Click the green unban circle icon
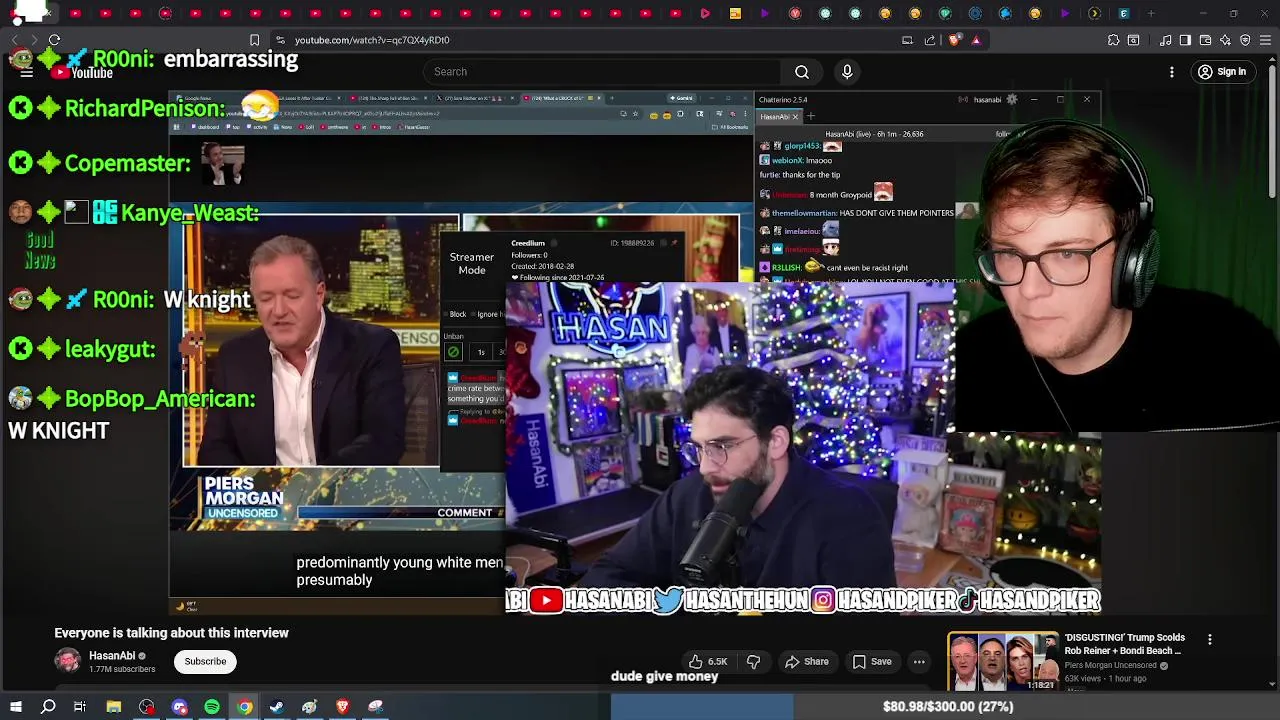The height and width of the screenshot is (720, 1280). 453,352
